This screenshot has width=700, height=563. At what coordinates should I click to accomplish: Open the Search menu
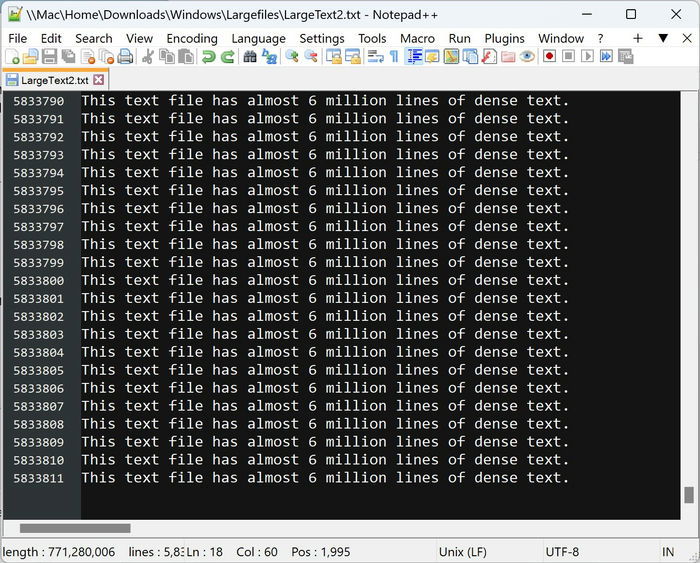click(94, 38)
